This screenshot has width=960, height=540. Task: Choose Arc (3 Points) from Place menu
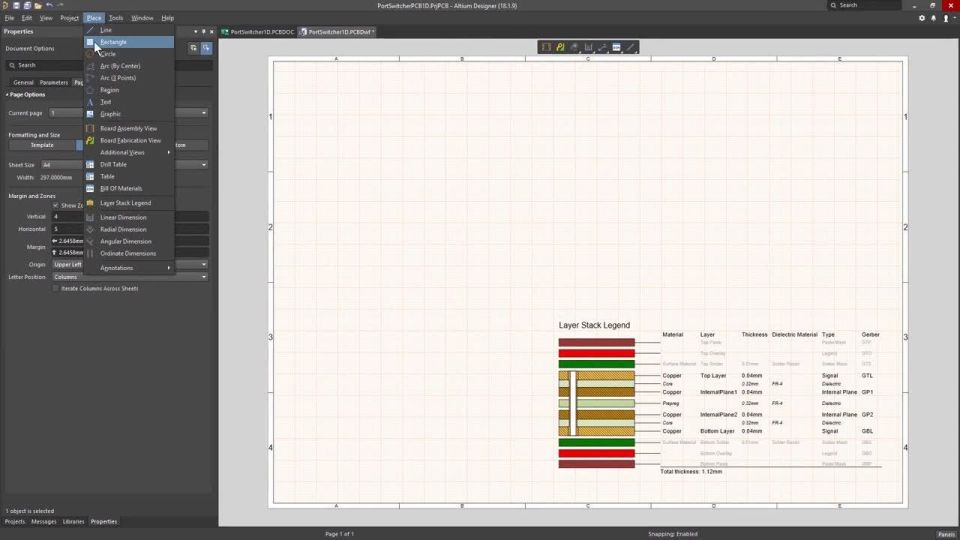click(x=129, y=78)
